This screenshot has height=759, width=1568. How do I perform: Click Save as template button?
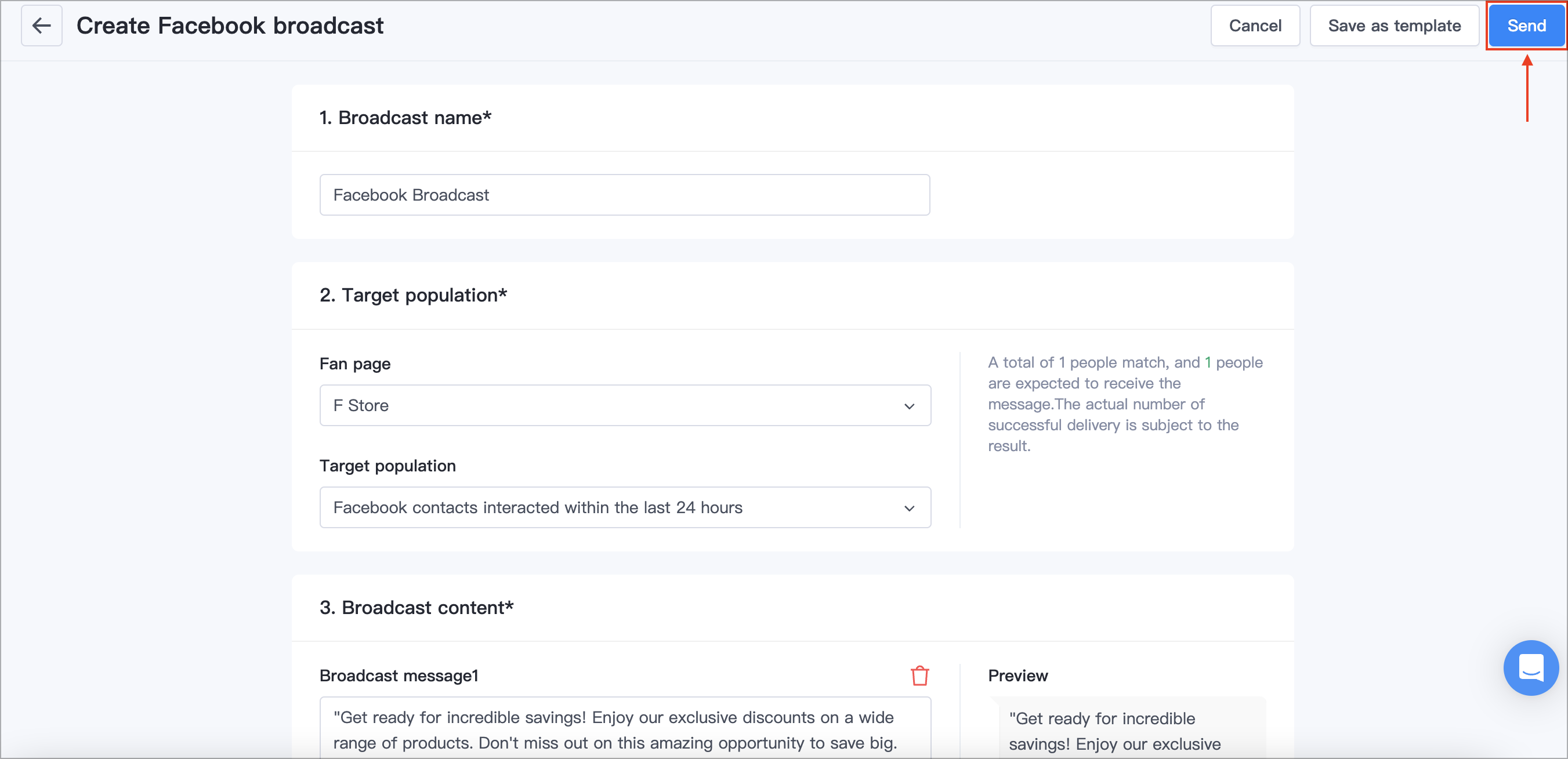click(x=1394, y=26)
